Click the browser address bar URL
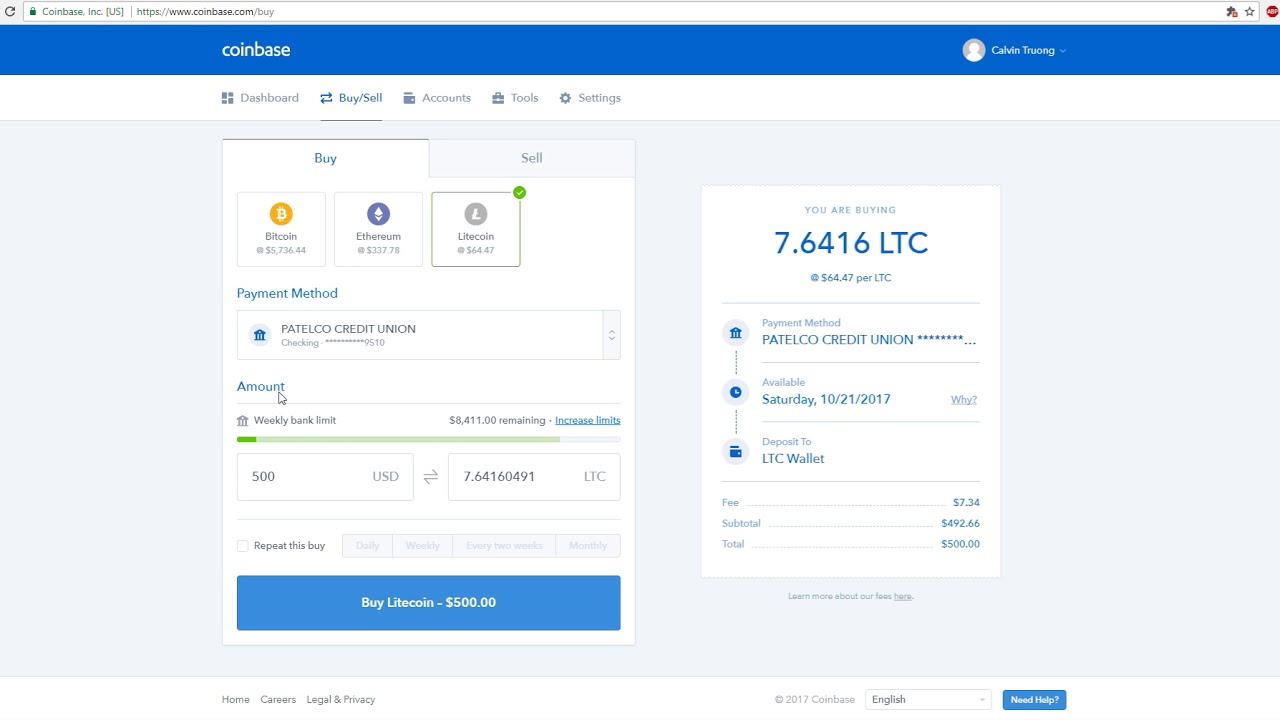The height and width of the screenshot is (720, 1280). click(x=205, y=12)
